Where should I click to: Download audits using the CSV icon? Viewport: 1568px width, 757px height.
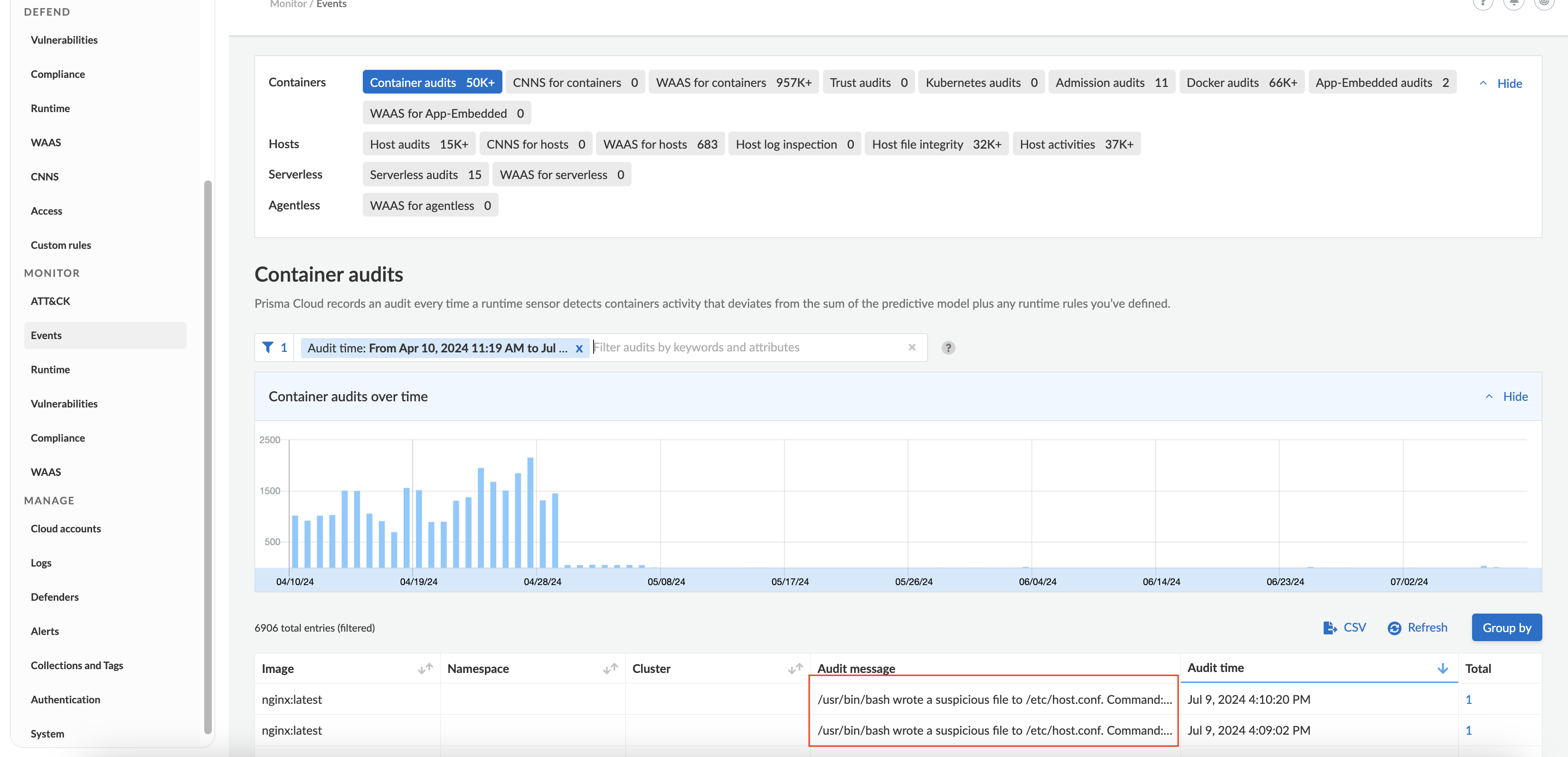(1330, 627)
